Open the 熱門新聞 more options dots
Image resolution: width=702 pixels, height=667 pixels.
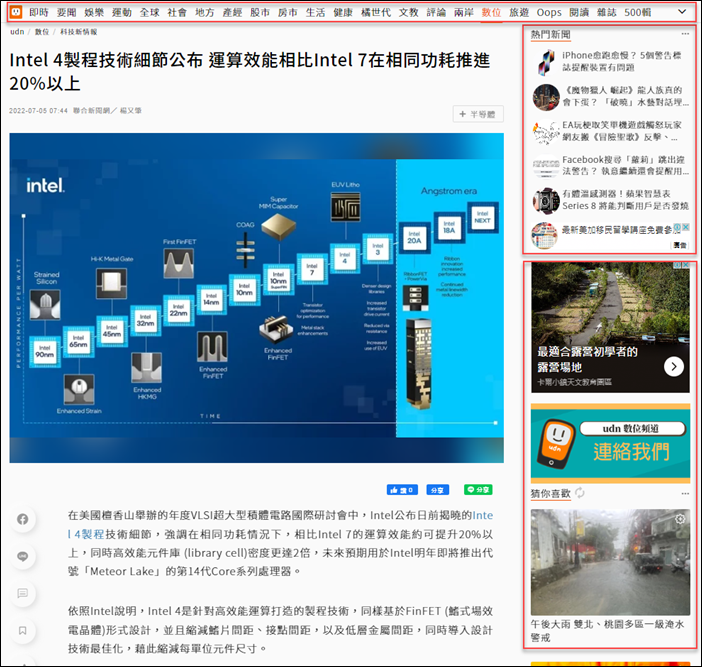click(x=685, y=34)
